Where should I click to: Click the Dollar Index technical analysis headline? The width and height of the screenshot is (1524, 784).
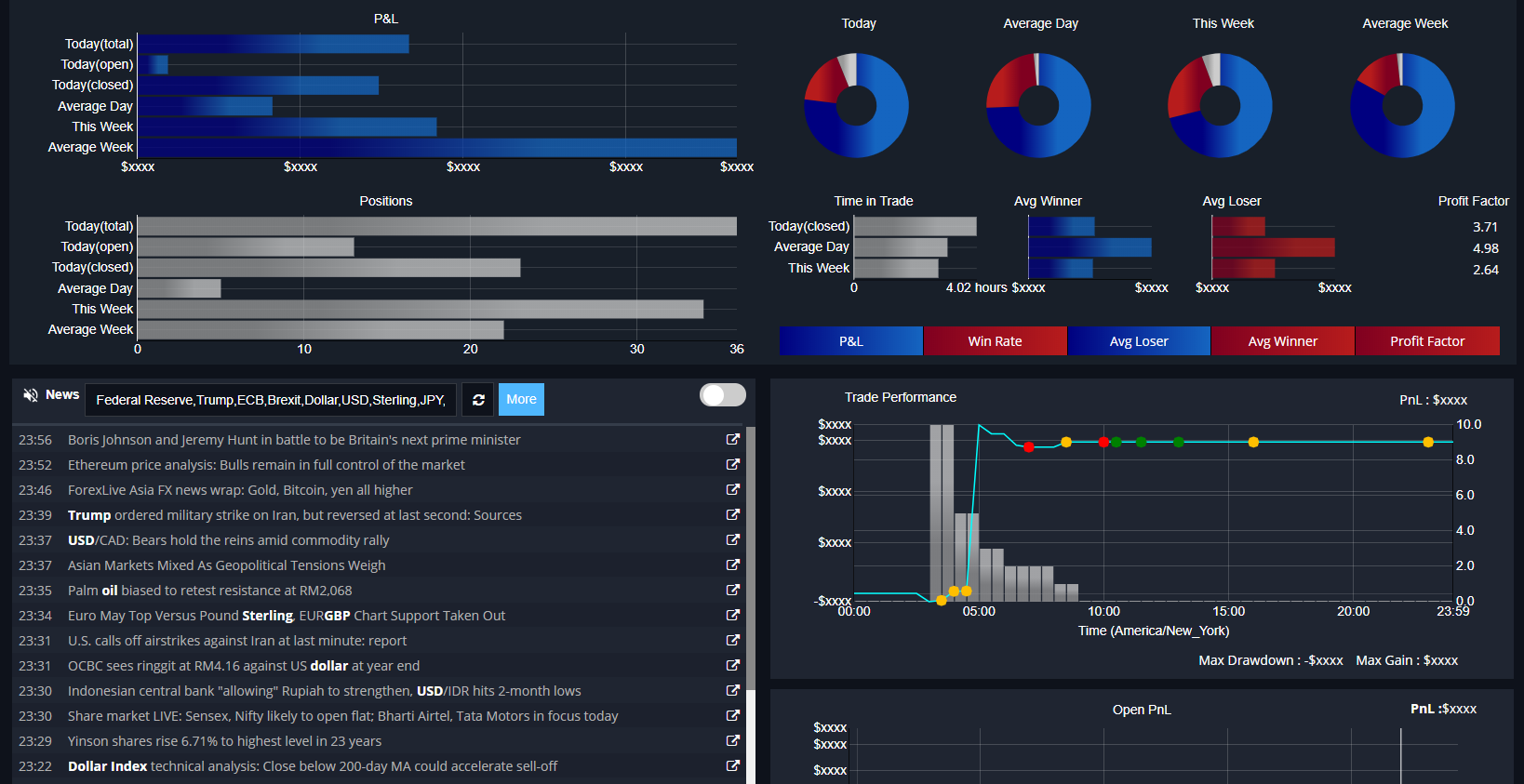tap(313, 765)
